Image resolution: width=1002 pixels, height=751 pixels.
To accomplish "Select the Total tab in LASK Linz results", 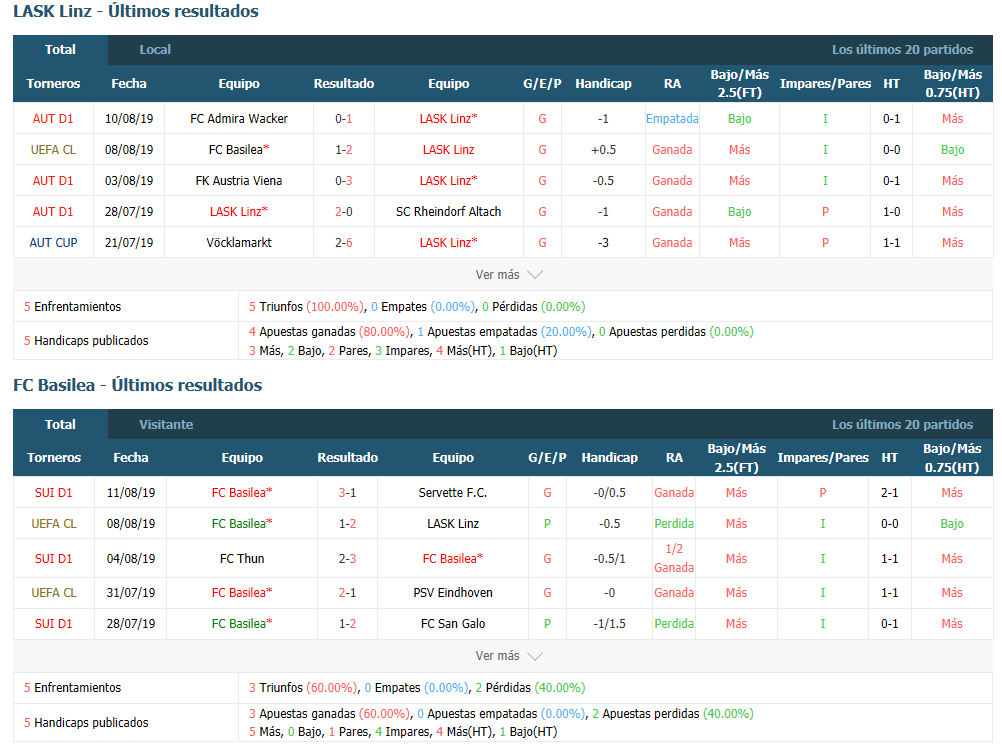I will [60, 50].
